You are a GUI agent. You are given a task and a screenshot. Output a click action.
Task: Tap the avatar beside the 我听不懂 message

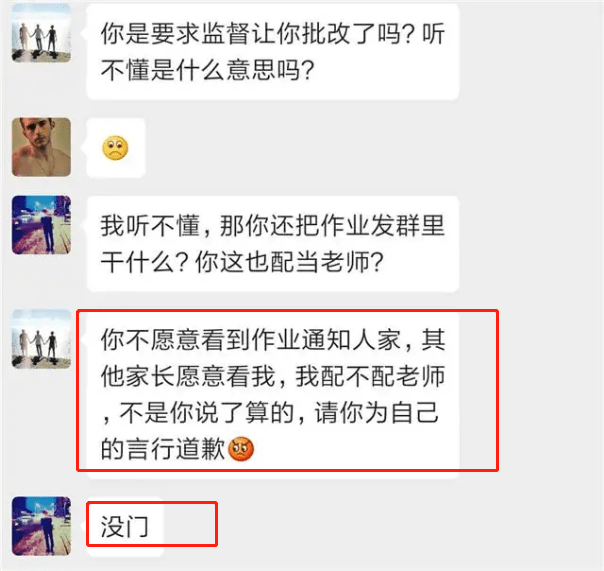click(x=41, y=225)
